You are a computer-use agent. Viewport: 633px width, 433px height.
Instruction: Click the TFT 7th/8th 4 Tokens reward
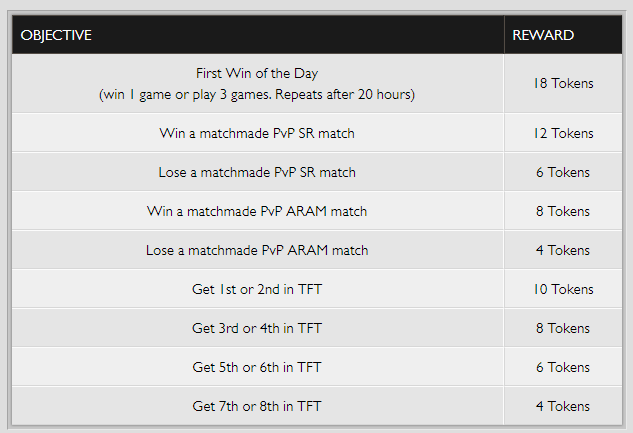[563, 406]
